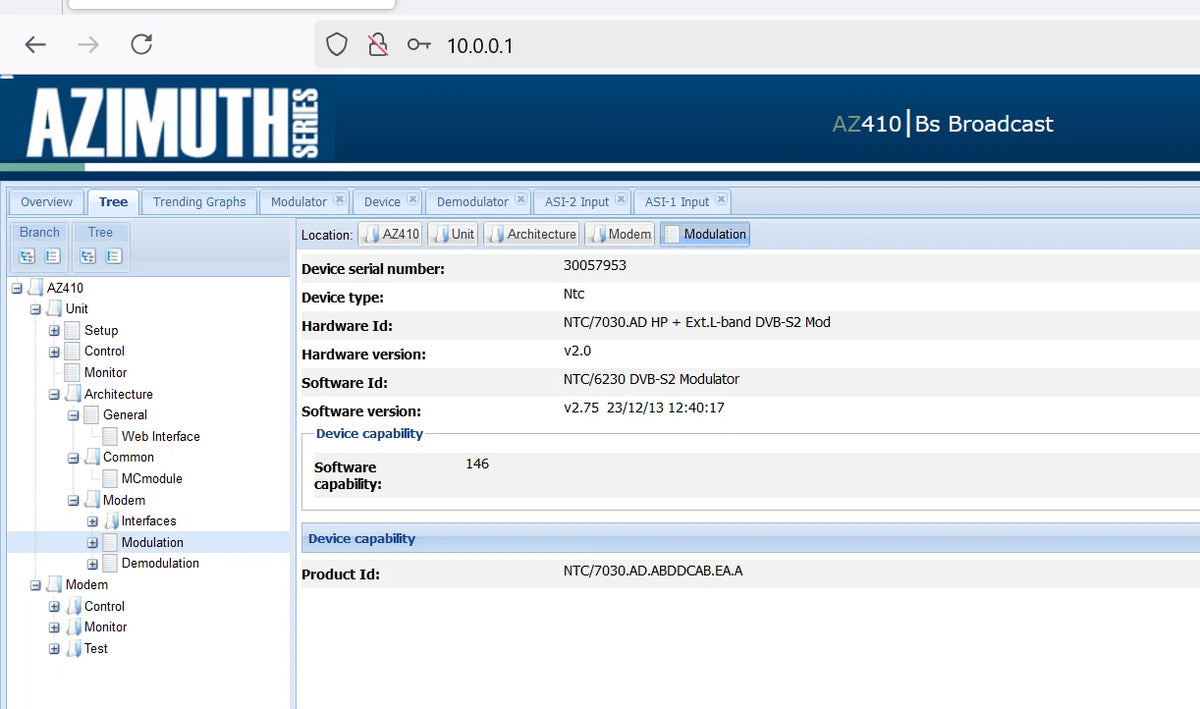Expand the Interfaces tree node
This screenshot has width=1200, height=709.
92,521
